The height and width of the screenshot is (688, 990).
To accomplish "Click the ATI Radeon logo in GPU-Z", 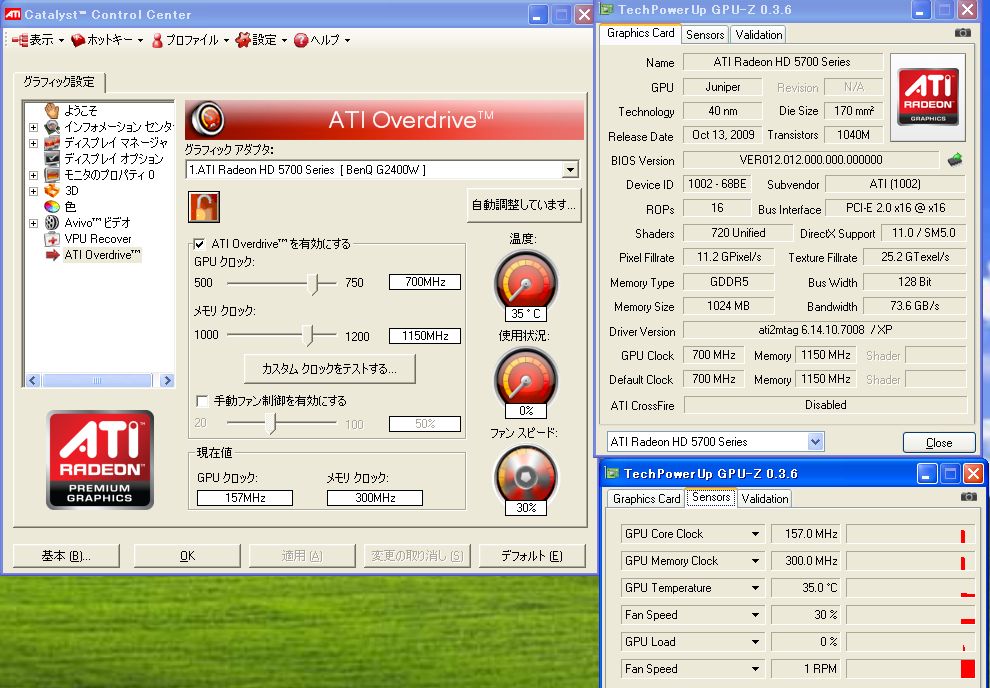I will pyautogui.click(x=927, y=97).
